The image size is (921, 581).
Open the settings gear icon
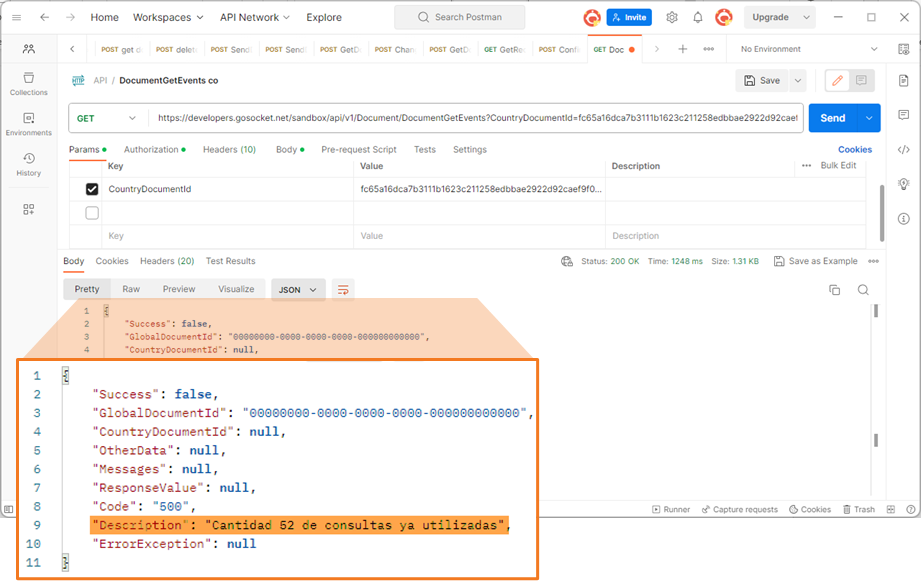(x=672, y=18)
